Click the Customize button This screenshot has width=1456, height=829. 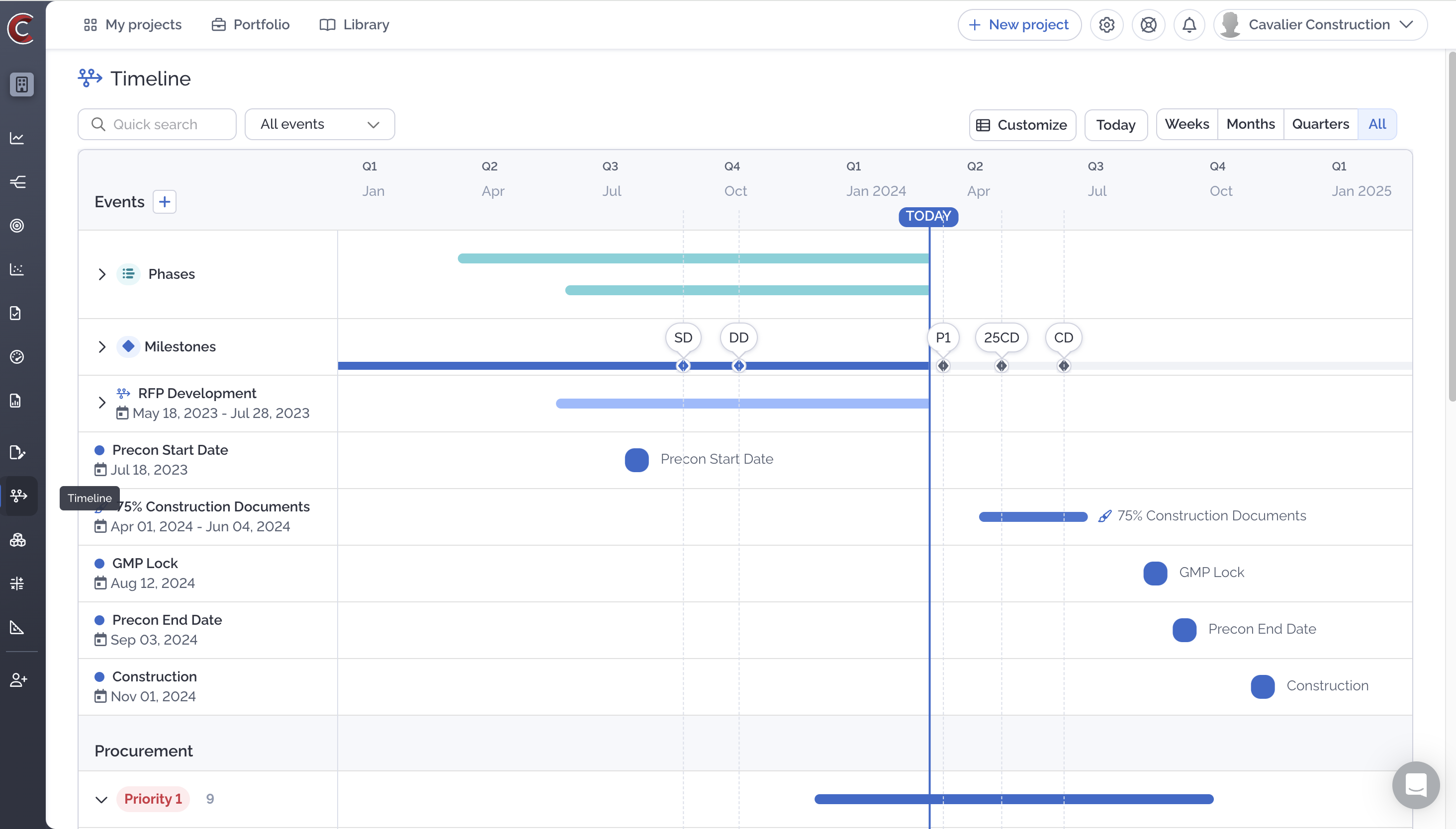tap(1022, 125)
